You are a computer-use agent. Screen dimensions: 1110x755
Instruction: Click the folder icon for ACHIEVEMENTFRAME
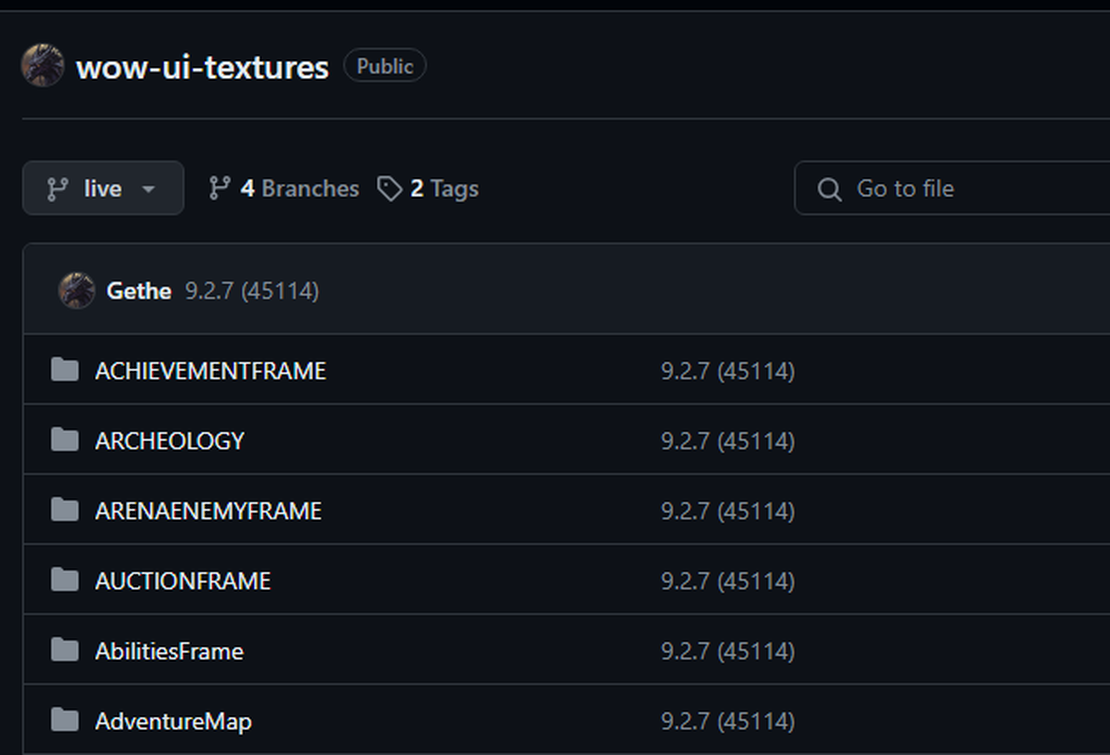coord(65,371)
